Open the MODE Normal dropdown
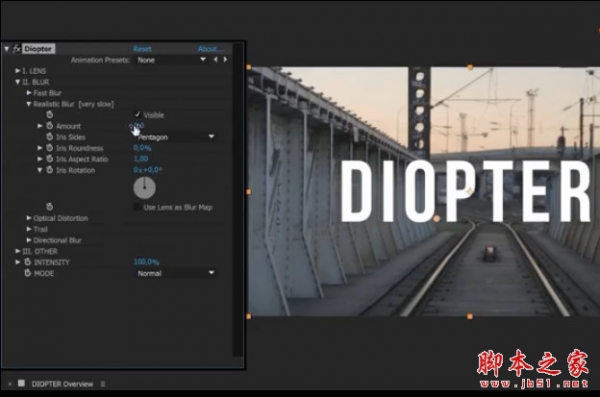The image size is (600, 397). click(x=175, y=273)
